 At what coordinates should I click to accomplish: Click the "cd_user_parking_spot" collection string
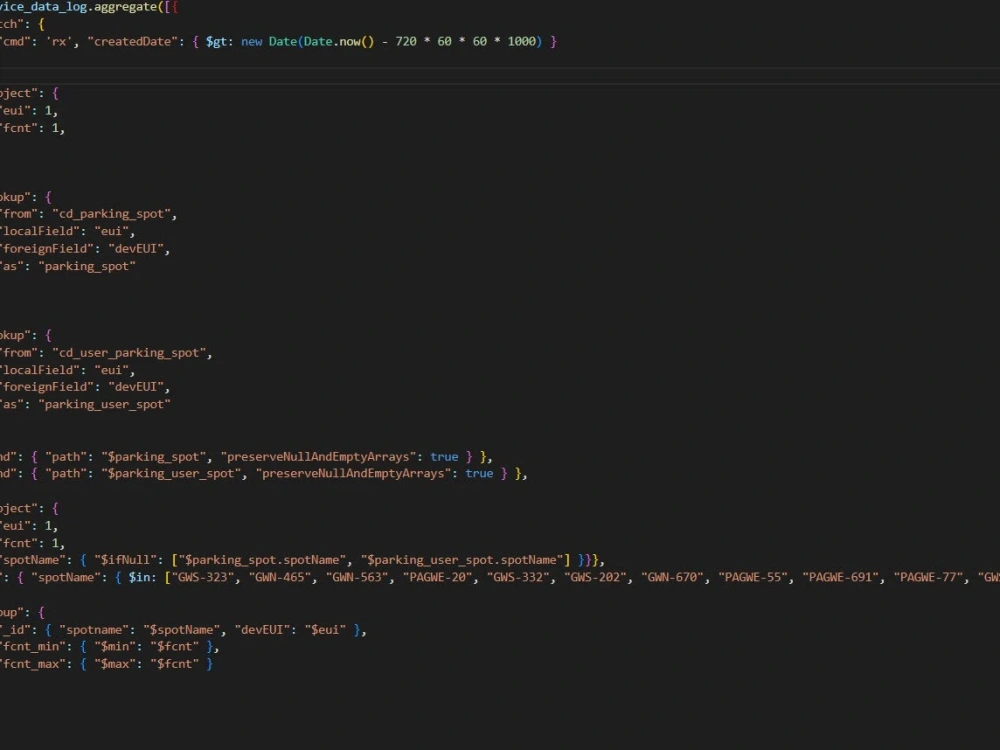129,353
